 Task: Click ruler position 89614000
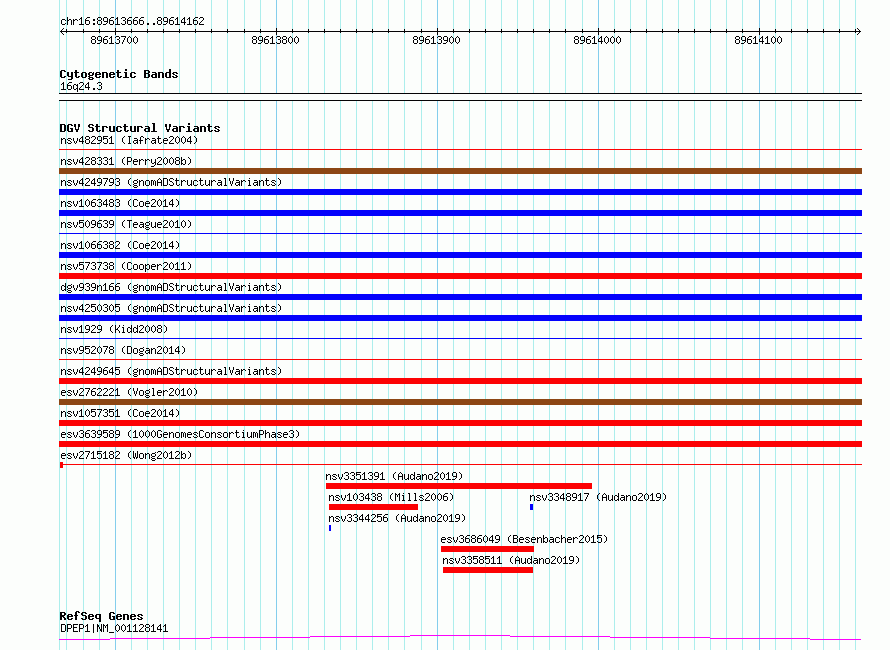(x=597, y=40)
